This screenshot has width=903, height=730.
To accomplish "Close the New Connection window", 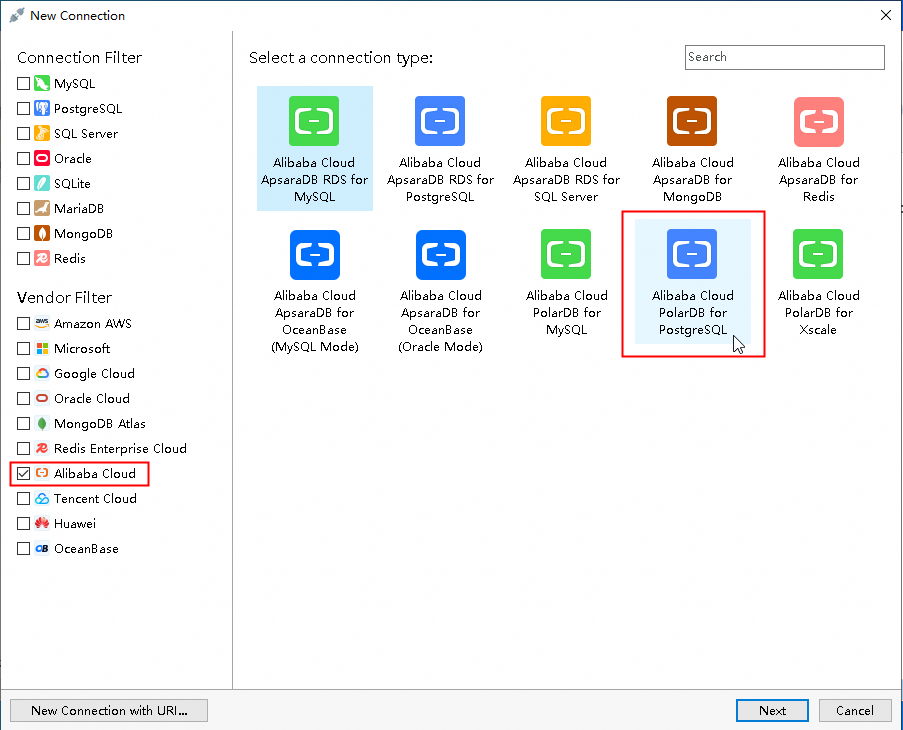I will [886, 16].
